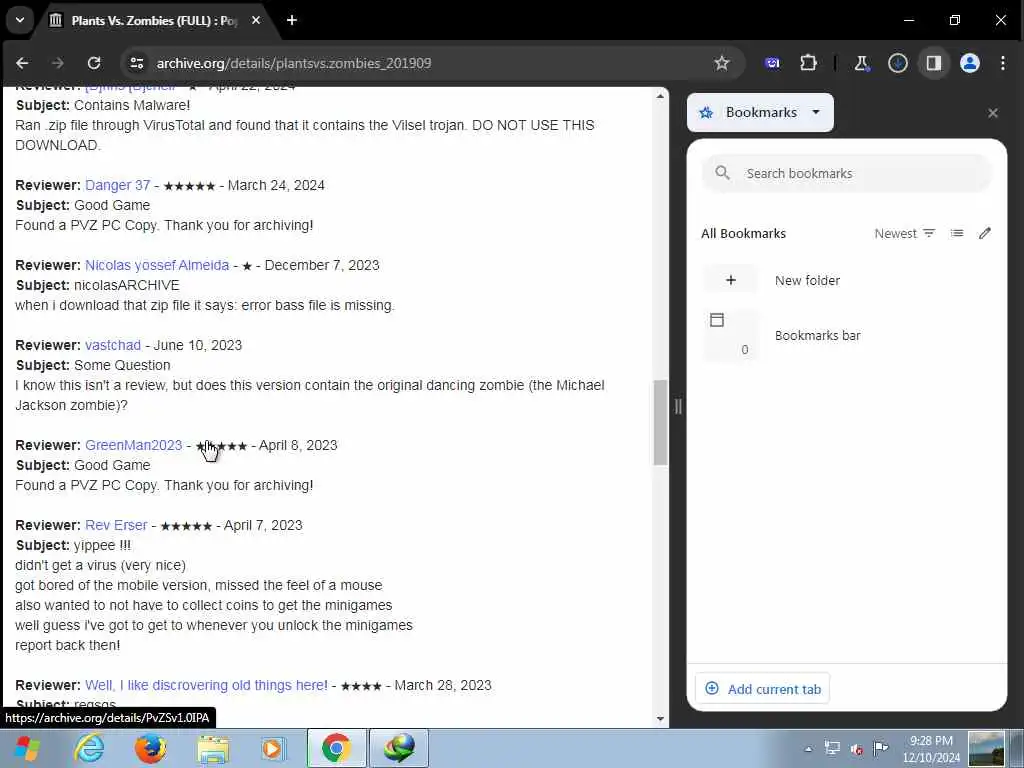Toggle the browser side panel icon
Screen dimensions: 1024x768
point(934,63)
